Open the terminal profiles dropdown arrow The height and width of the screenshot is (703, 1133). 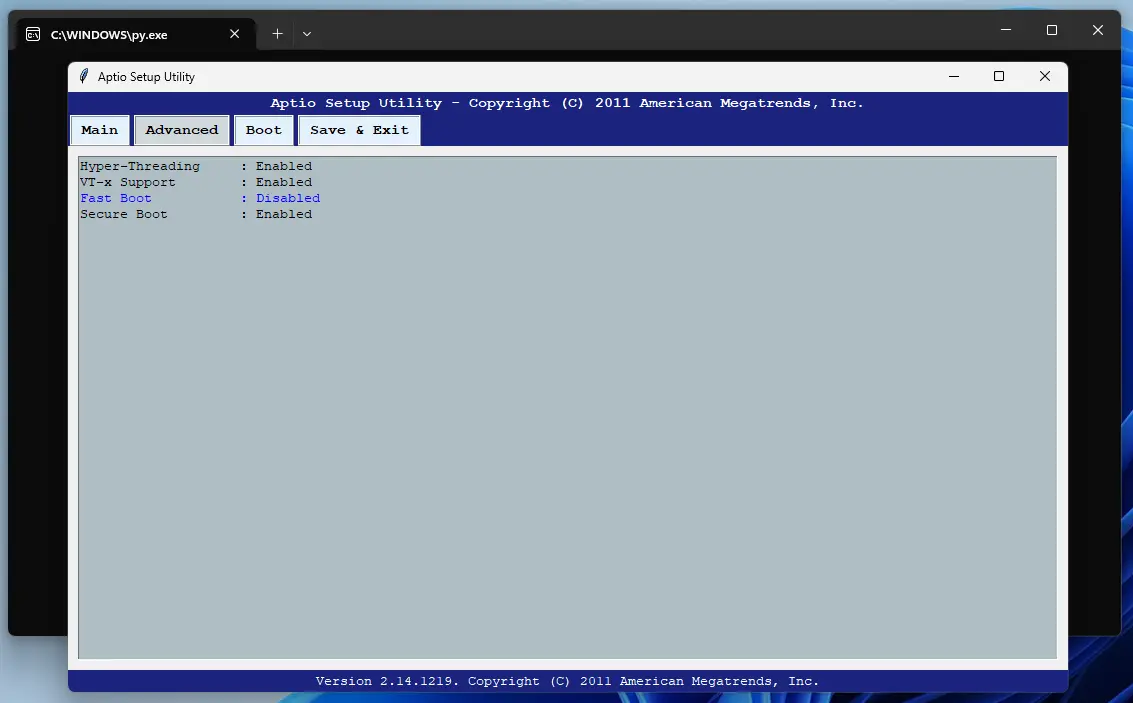point(307,34)
